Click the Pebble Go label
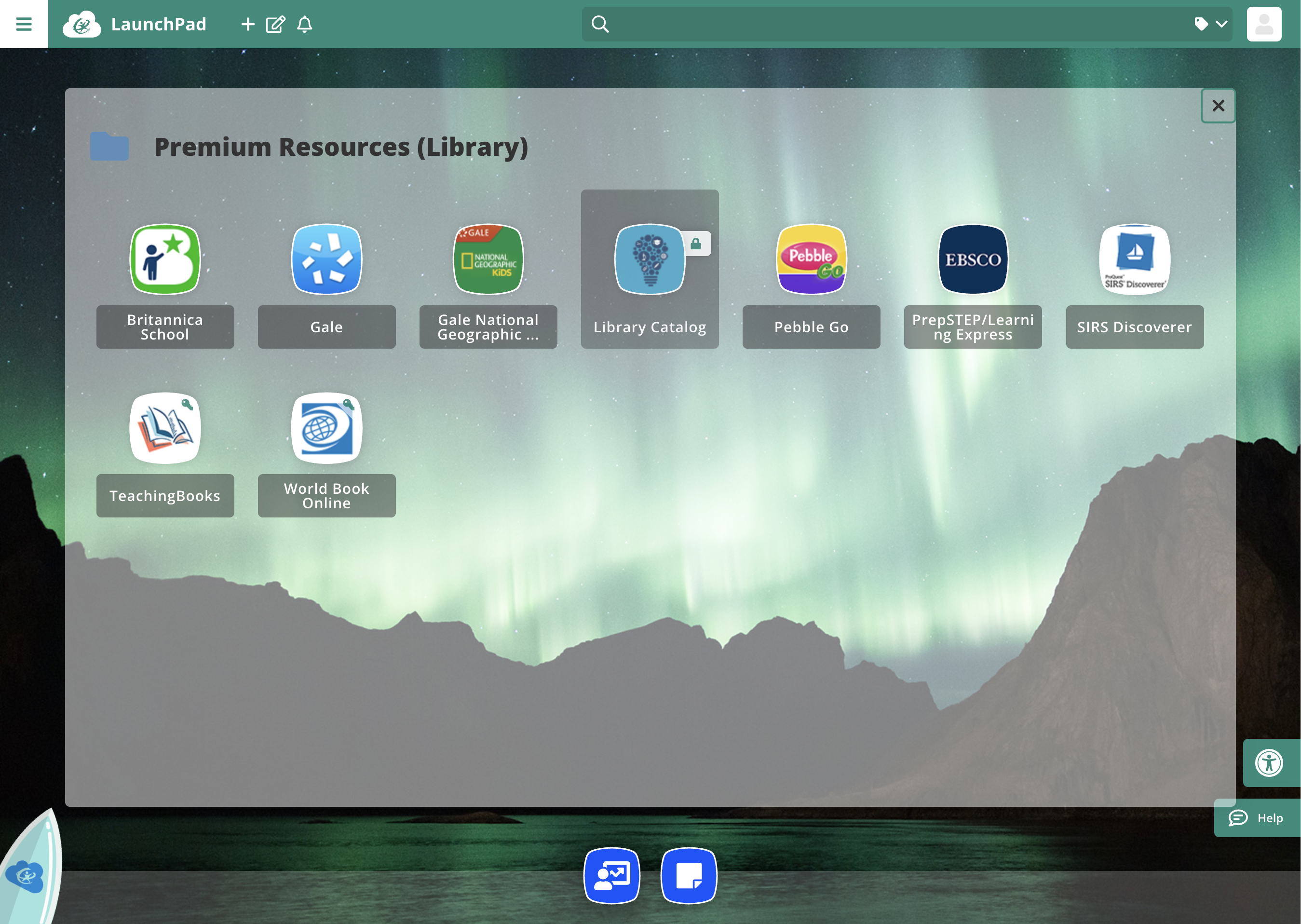This screenshot has width=1301, height=924. tap(811, 327)
